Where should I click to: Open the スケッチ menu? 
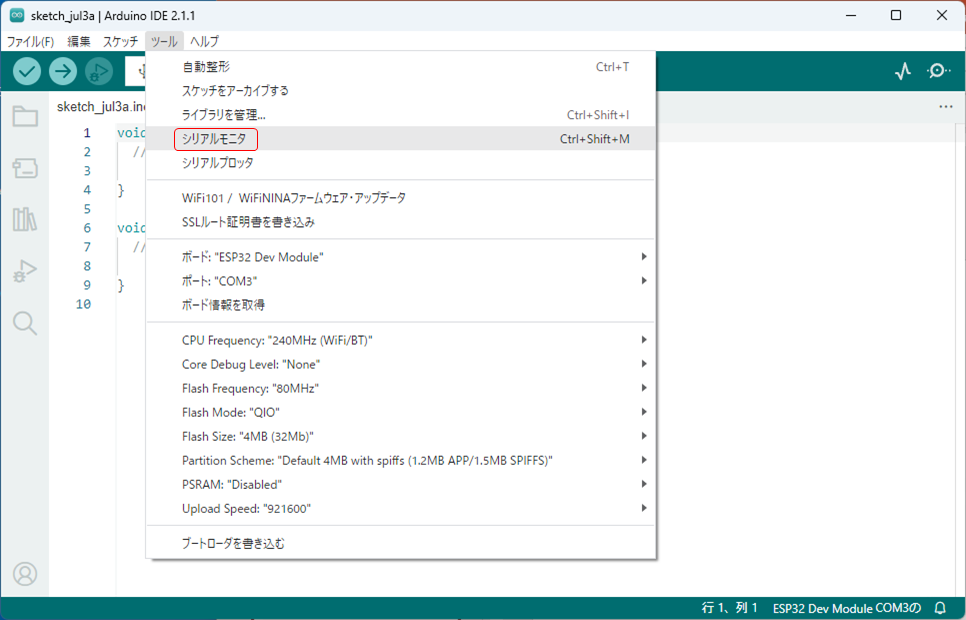tap(120, 41)
